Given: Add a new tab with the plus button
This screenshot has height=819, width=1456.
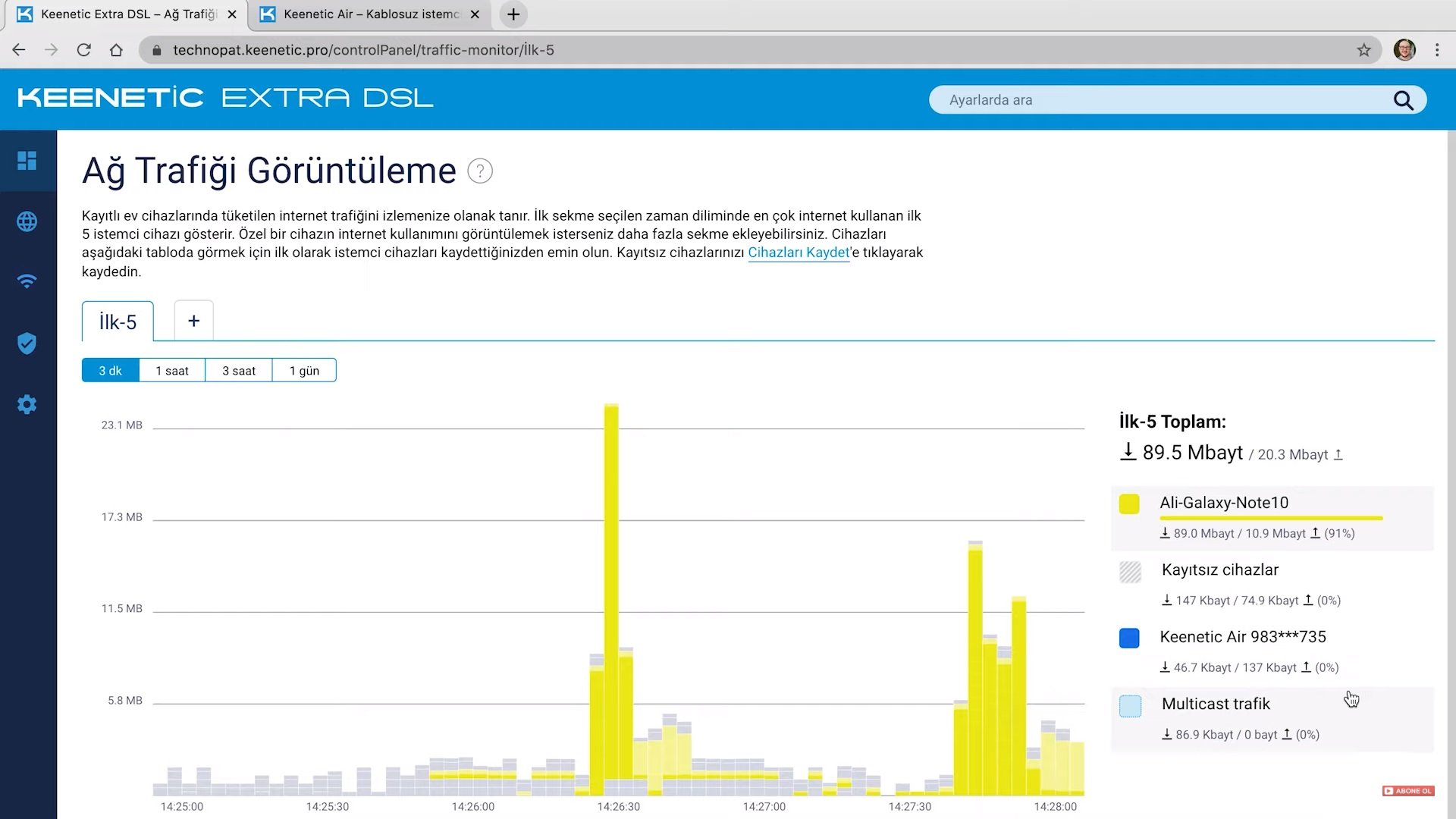Looking at the screenshot, I should click(194, 321).
